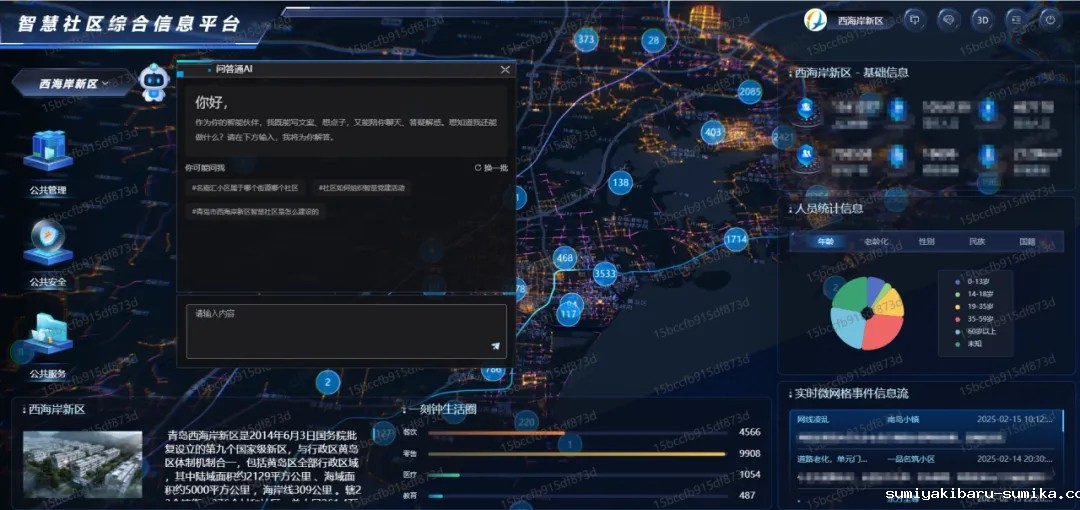This screenshot has width=1080, height=510.
Task: Click the screen-display icon in top toolbar
Action: [x=915, y=20]
